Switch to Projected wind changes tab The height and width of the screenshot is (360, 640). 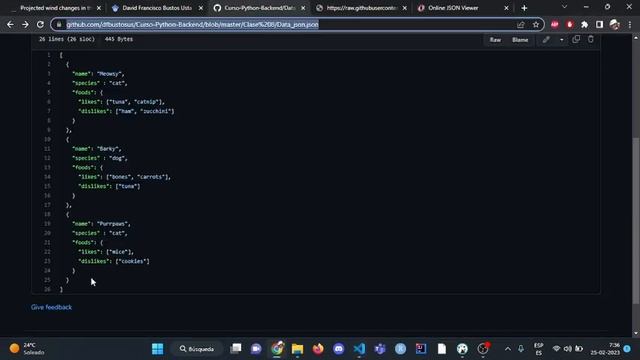tap(56, 8)
